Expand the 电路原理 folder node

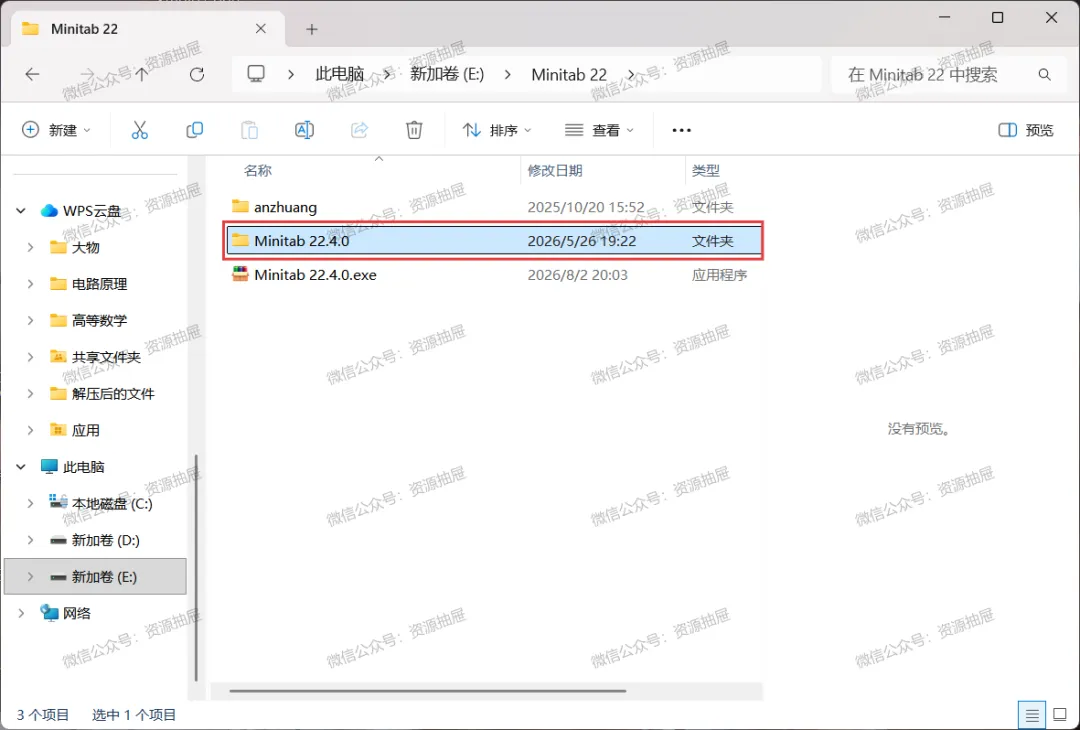tap(30, 284)
